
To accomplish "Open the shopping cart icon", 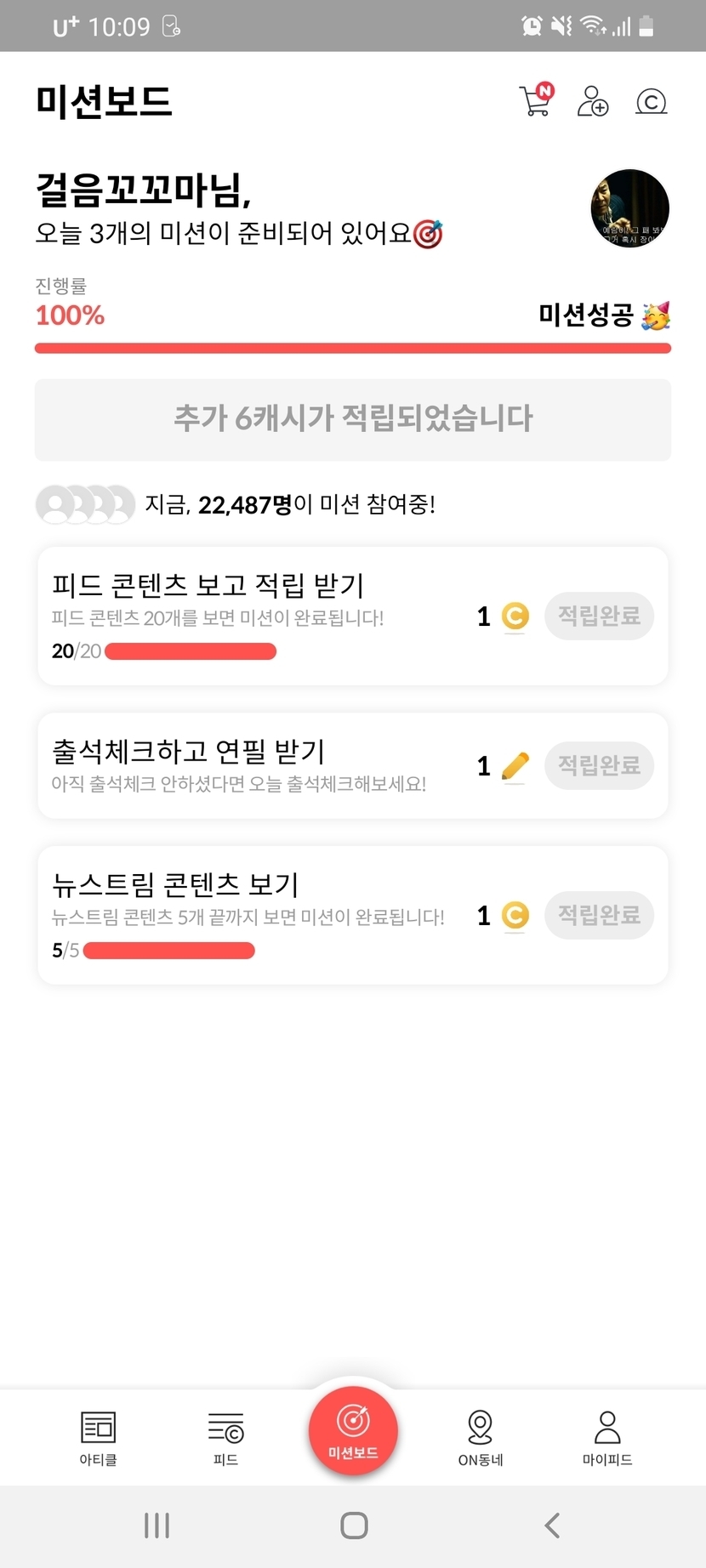I will click(x=536, y=101).
